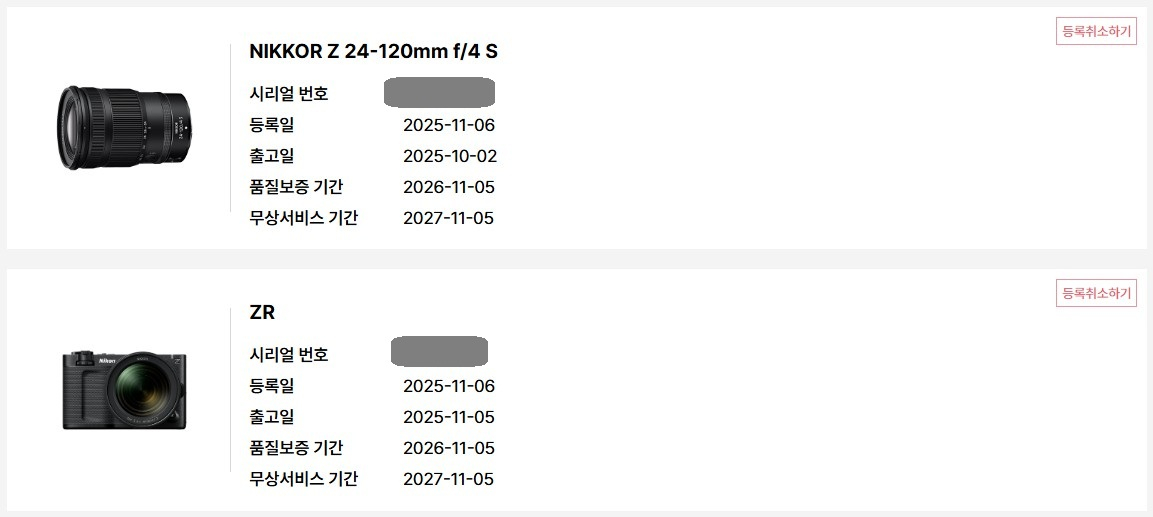Click 등록취소하기 for the NIKKOR Z lens
The height and width of the screenshot is (517, 1153).
(1096, 31)
